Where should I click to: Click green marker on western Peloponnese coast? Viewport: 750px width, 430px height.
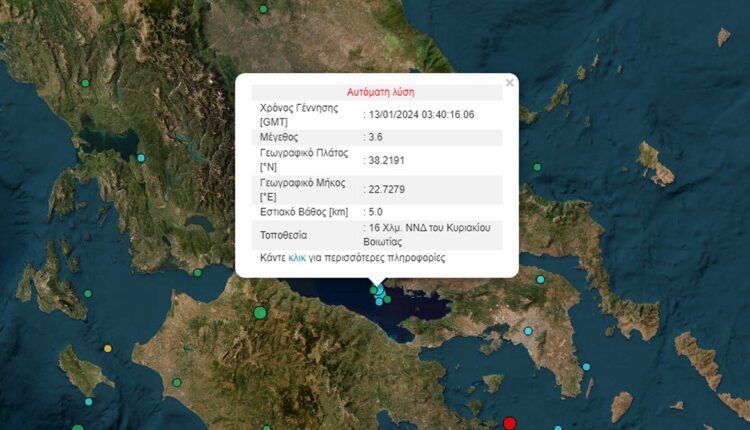[x=177, y=381]
